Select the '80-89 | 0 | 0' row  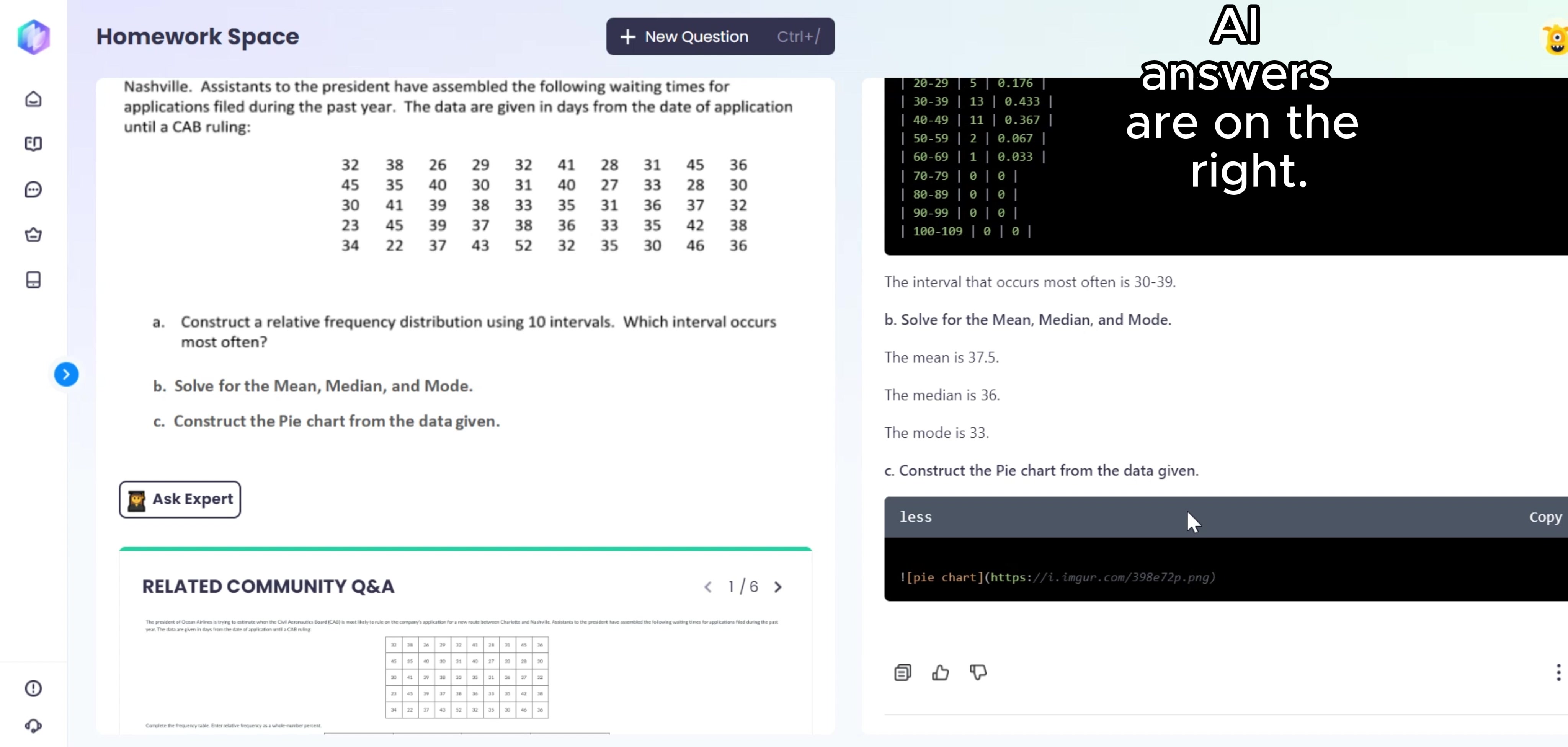(959, 194)
